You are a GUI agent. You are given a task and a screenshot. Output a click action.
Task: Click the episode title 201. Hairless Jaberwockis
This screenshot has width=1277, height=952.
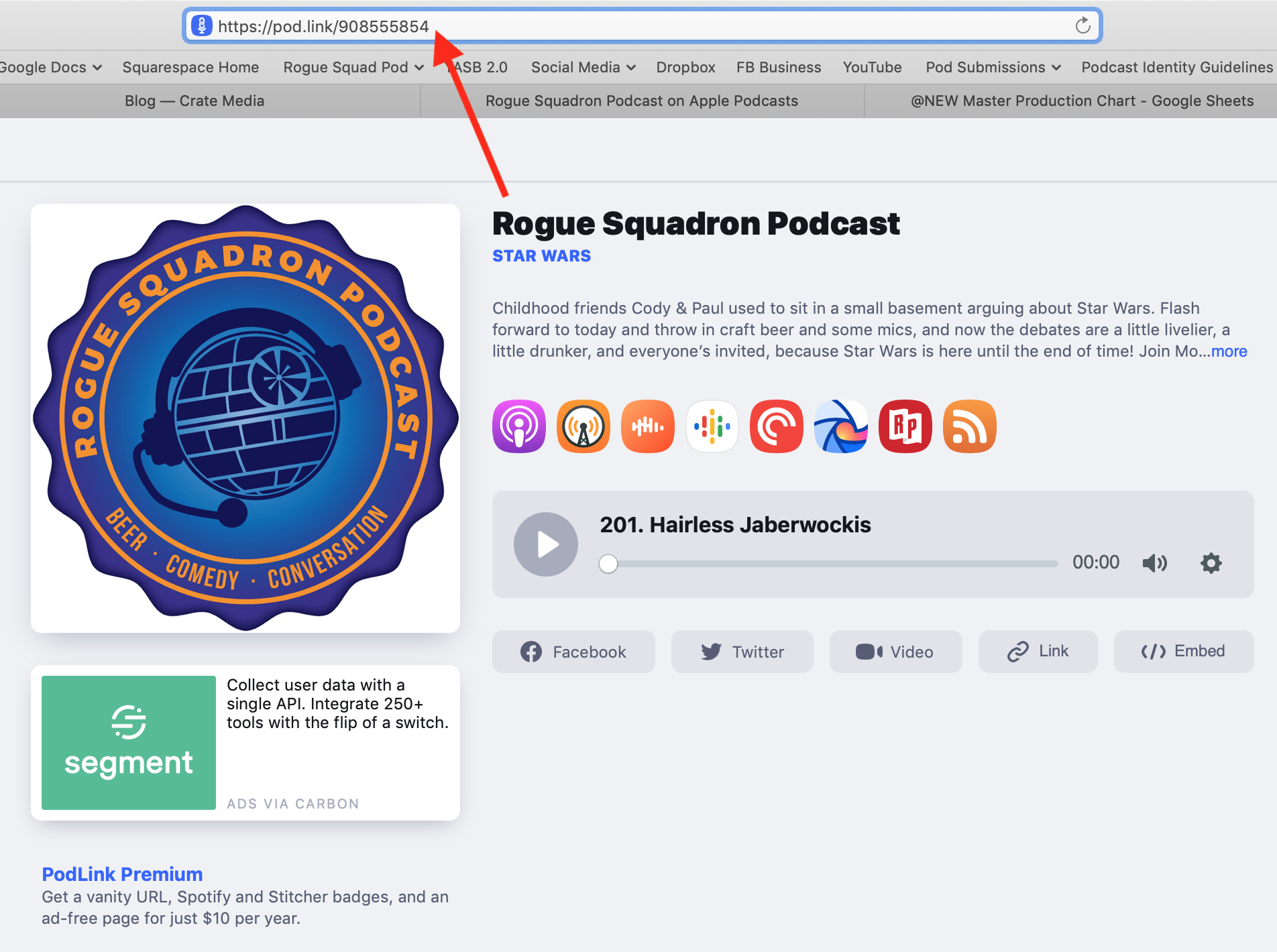pyautogui.click(x=735, y=525)
